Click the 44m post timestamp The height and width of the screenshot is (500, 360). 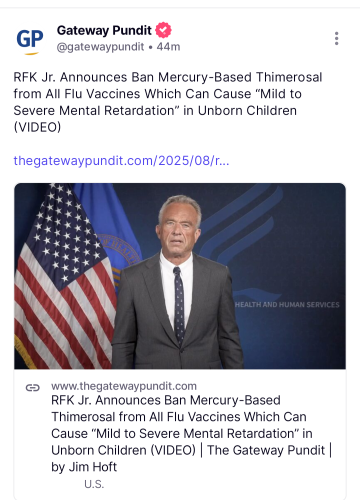click(168, 47)
